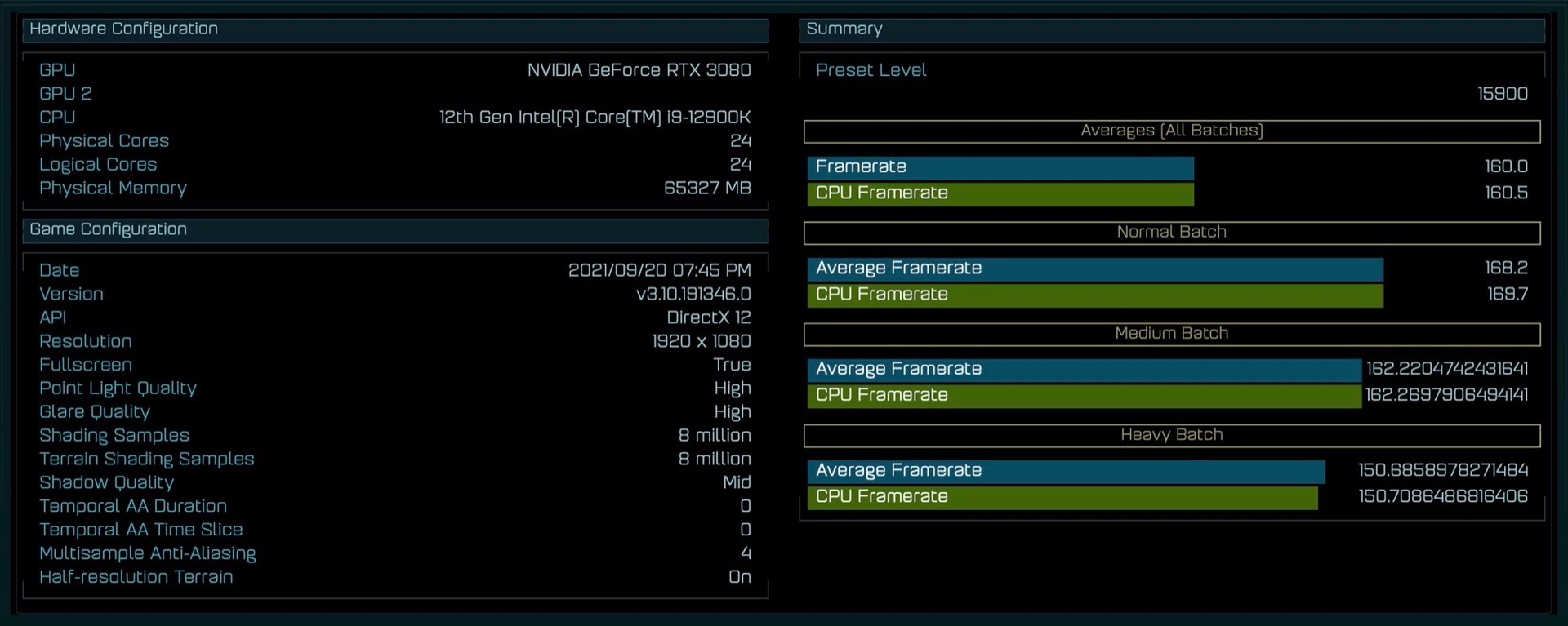Image resolution: width=1568 pixels, height=626 pixels.
Task: Click the Summary panel header
Action: [844, 29]
